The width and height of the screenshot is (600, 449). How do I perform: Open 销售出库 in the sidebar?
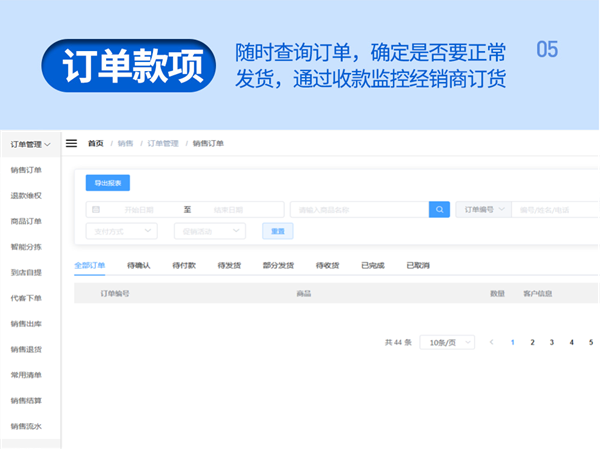click(26, 324)
